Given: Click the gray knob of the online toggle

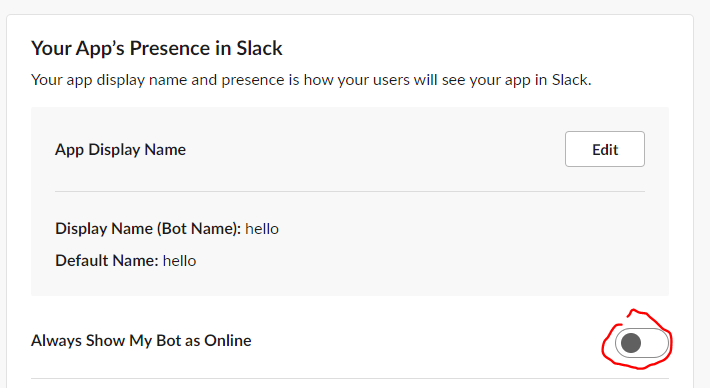Looking at the screenshot, I should pos(631,343).
